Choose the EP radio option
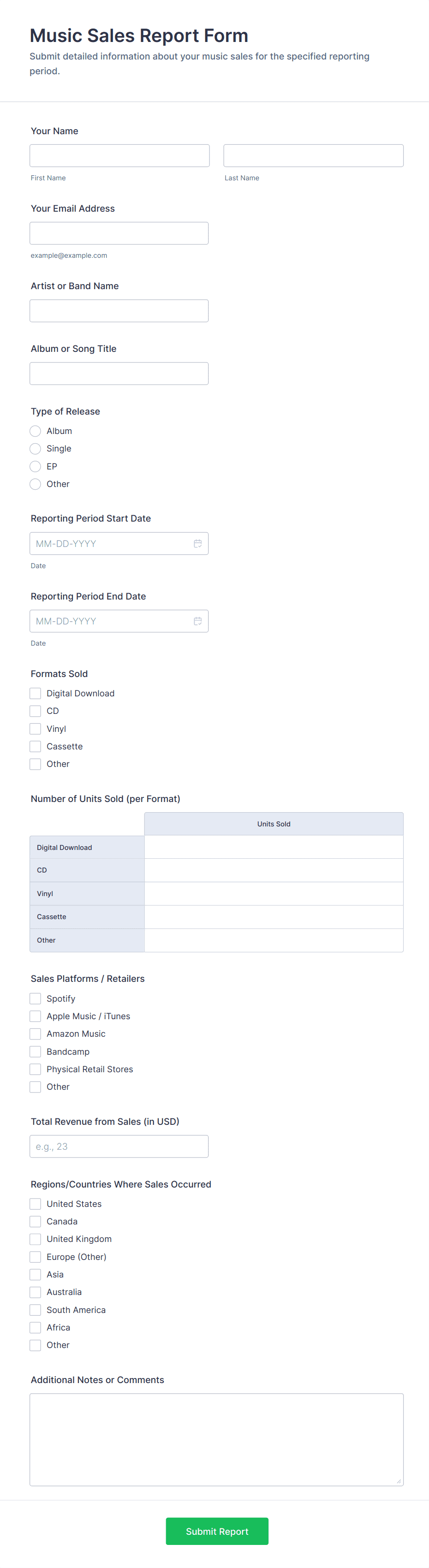This screenshot has width=429, height=1568. (36, 466)
